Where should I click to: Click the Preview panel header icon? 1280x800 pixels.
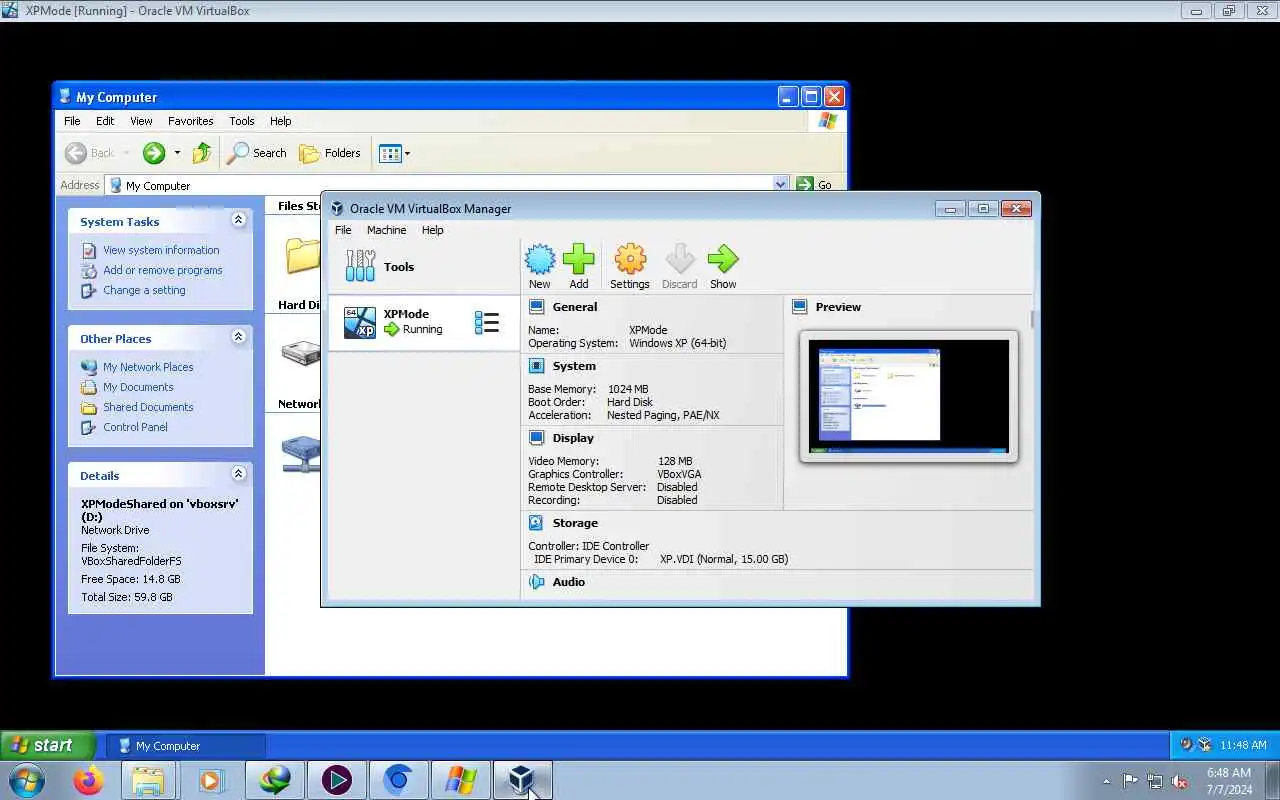[800, 307]
